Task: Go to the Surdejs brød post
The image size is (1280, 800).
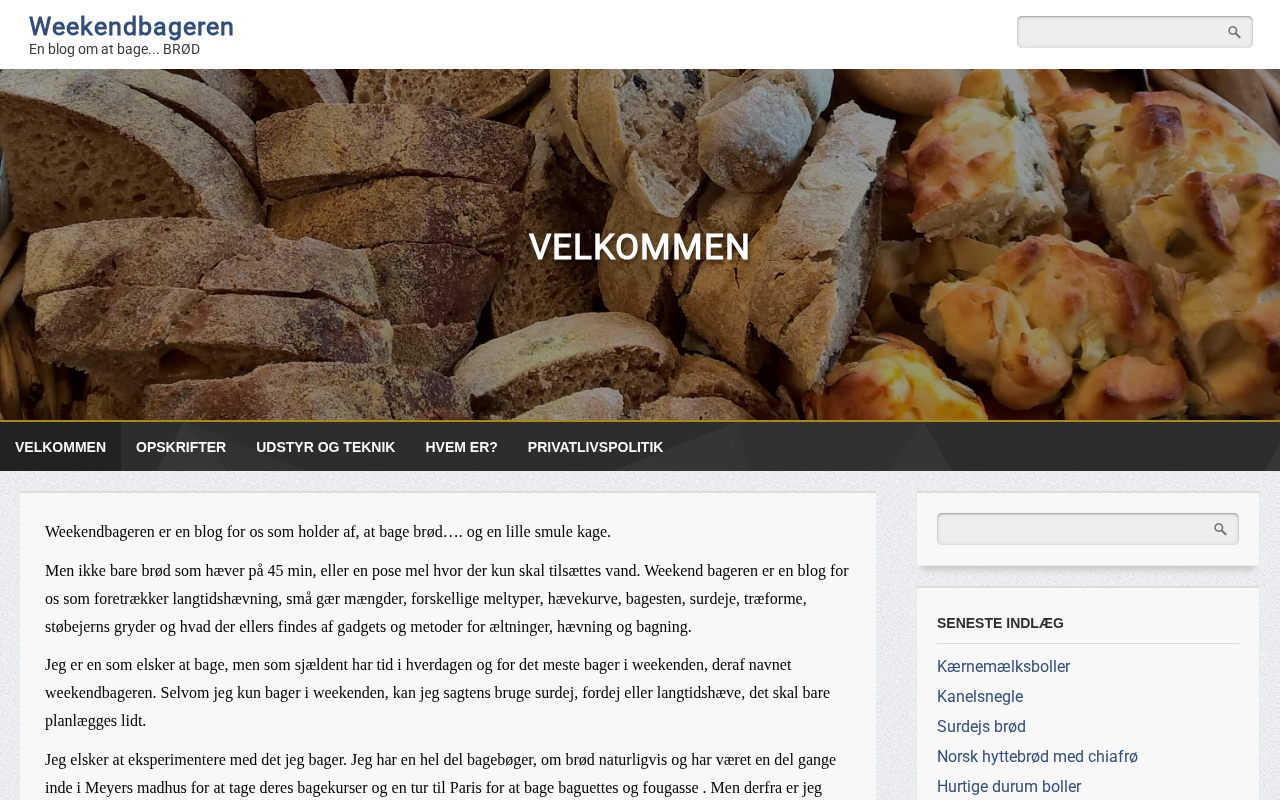Action: 981,727
